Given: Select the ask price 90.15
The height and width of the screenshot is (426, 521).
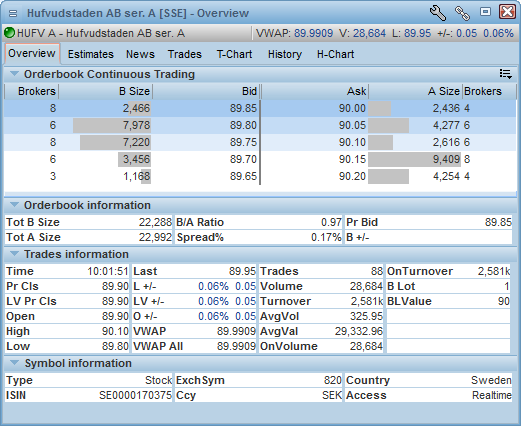Looking at the screenshot, I should point(352,159).
